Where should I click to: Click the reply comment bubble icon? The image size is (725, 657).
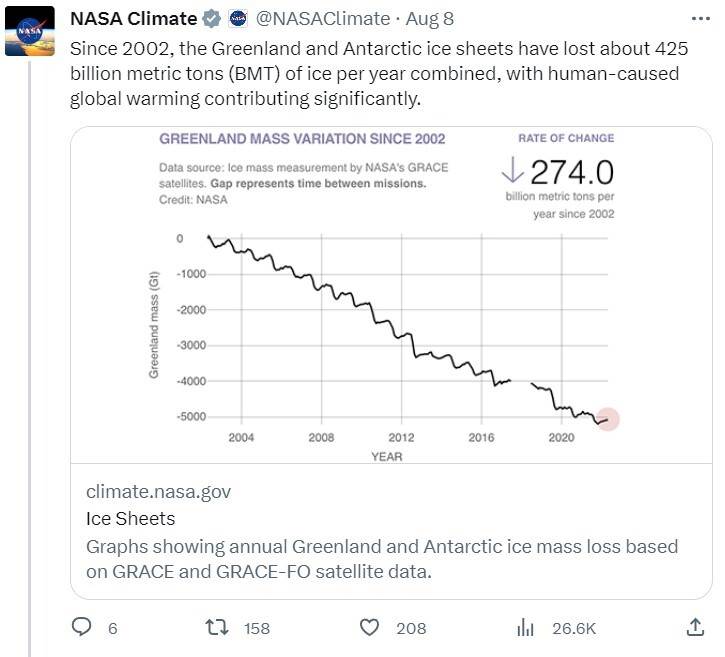tap(83, 627)
